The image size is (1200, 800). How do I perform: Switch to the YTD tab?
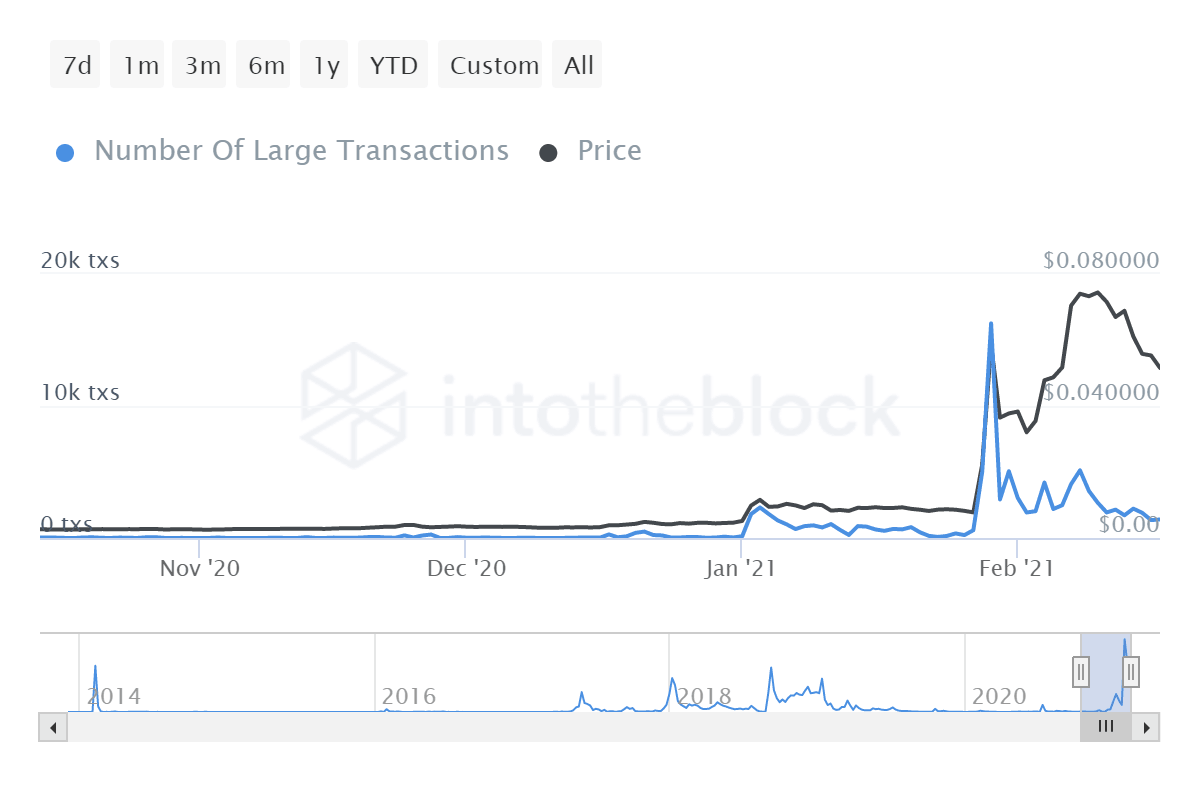pos(392,64)
